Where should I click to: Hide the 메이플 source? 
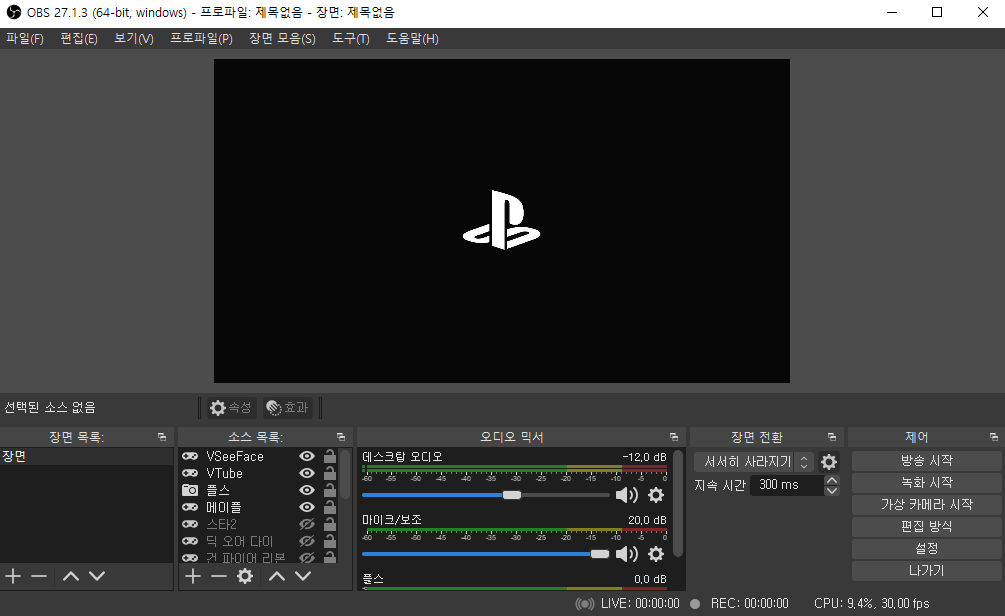307,507
